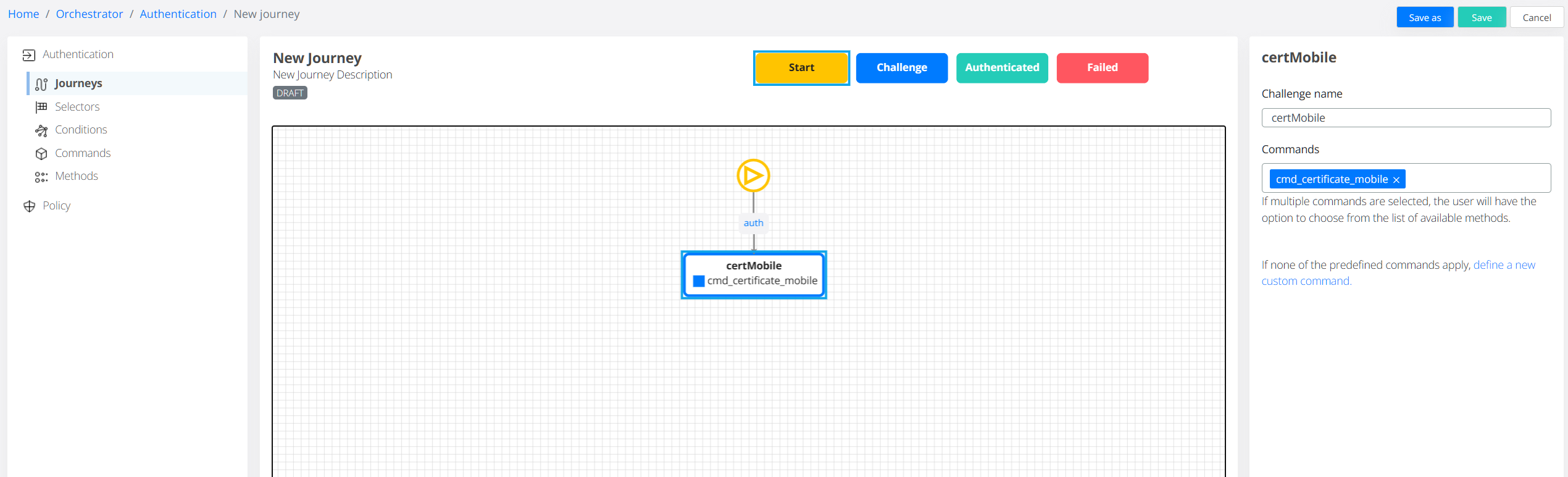Screen dimensions: 1568x477
Task: Click the Policy shield icon
Action: point(29,206)
